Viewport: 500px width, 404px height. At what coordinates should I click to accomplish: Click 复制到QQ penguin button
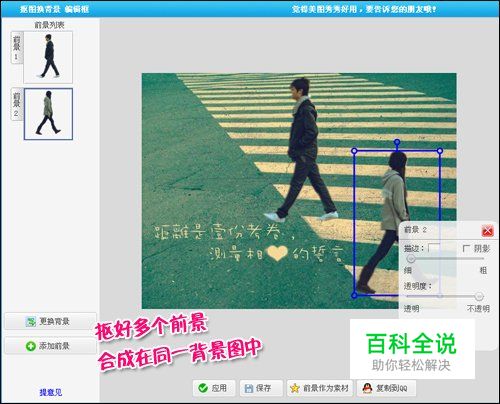(x=386, y=388)
